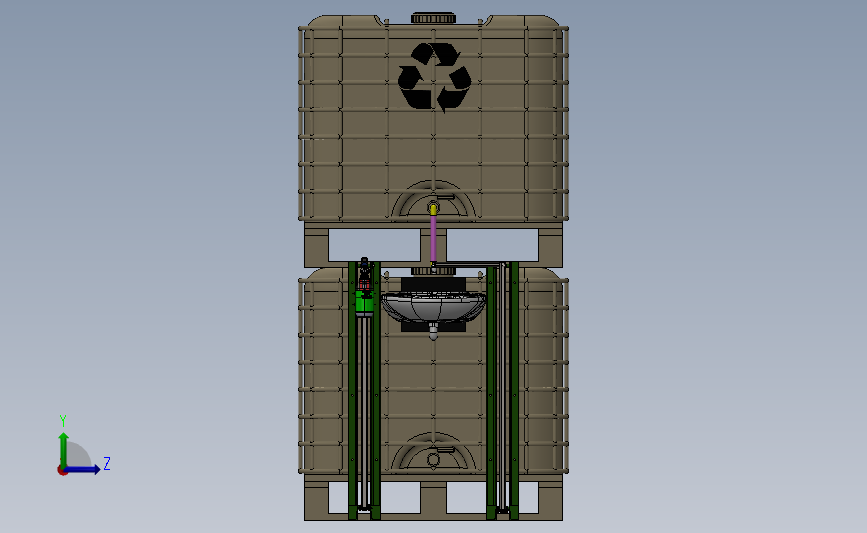Select the wash basin sink
This screenshot has height=533, width=867.
(x=434, y=308)
